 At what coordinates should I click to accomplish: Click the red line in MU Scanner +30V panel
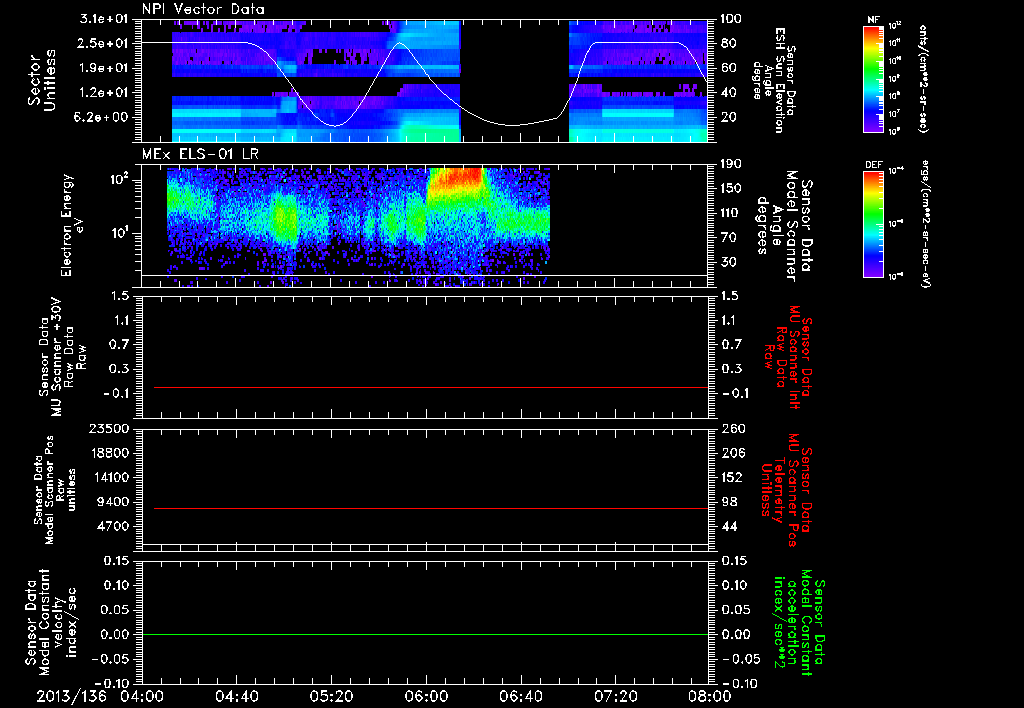[x=431, y=387]
